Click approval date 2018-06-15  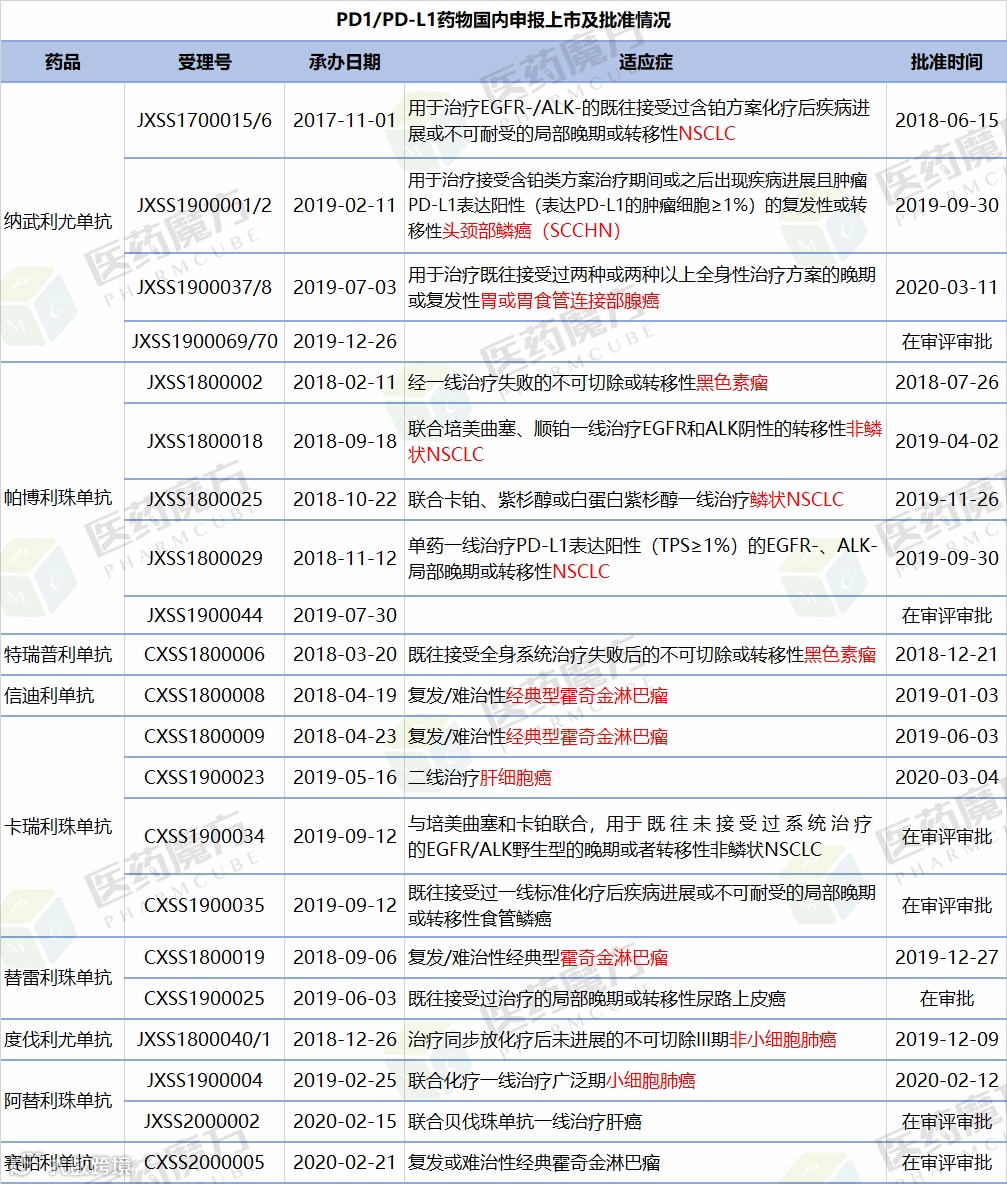(947, 120)
